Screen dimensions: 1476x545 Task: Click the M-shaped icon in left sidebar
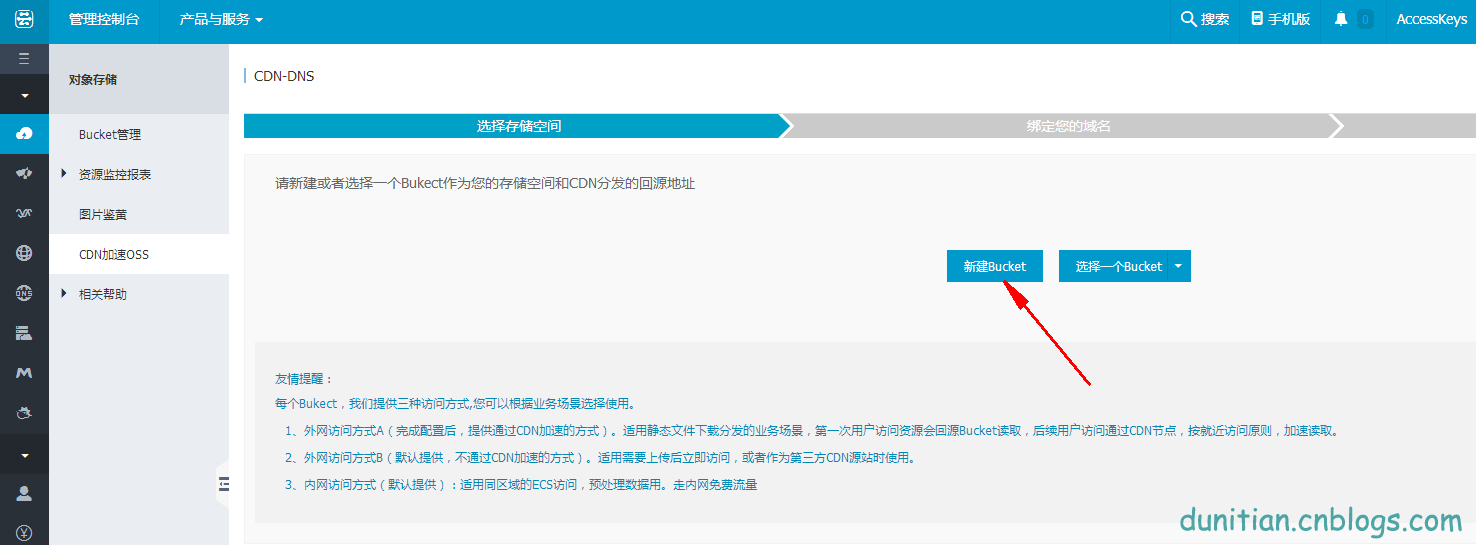[x=24, y=373]
